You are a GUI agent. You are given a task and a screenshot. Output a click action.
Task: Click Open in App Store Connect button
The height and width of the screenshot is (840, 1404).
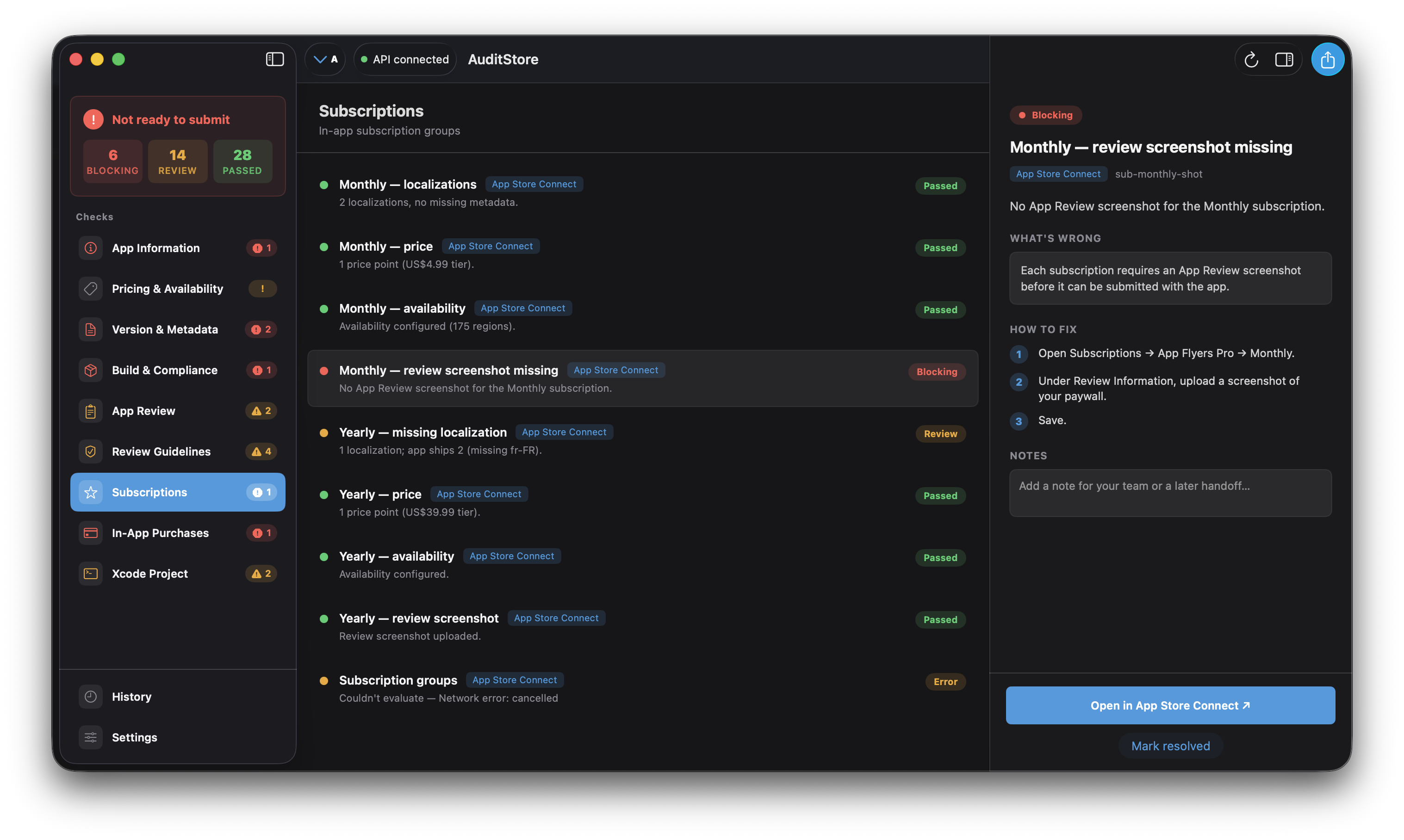pyautogui.click(x=1170, y=706)
